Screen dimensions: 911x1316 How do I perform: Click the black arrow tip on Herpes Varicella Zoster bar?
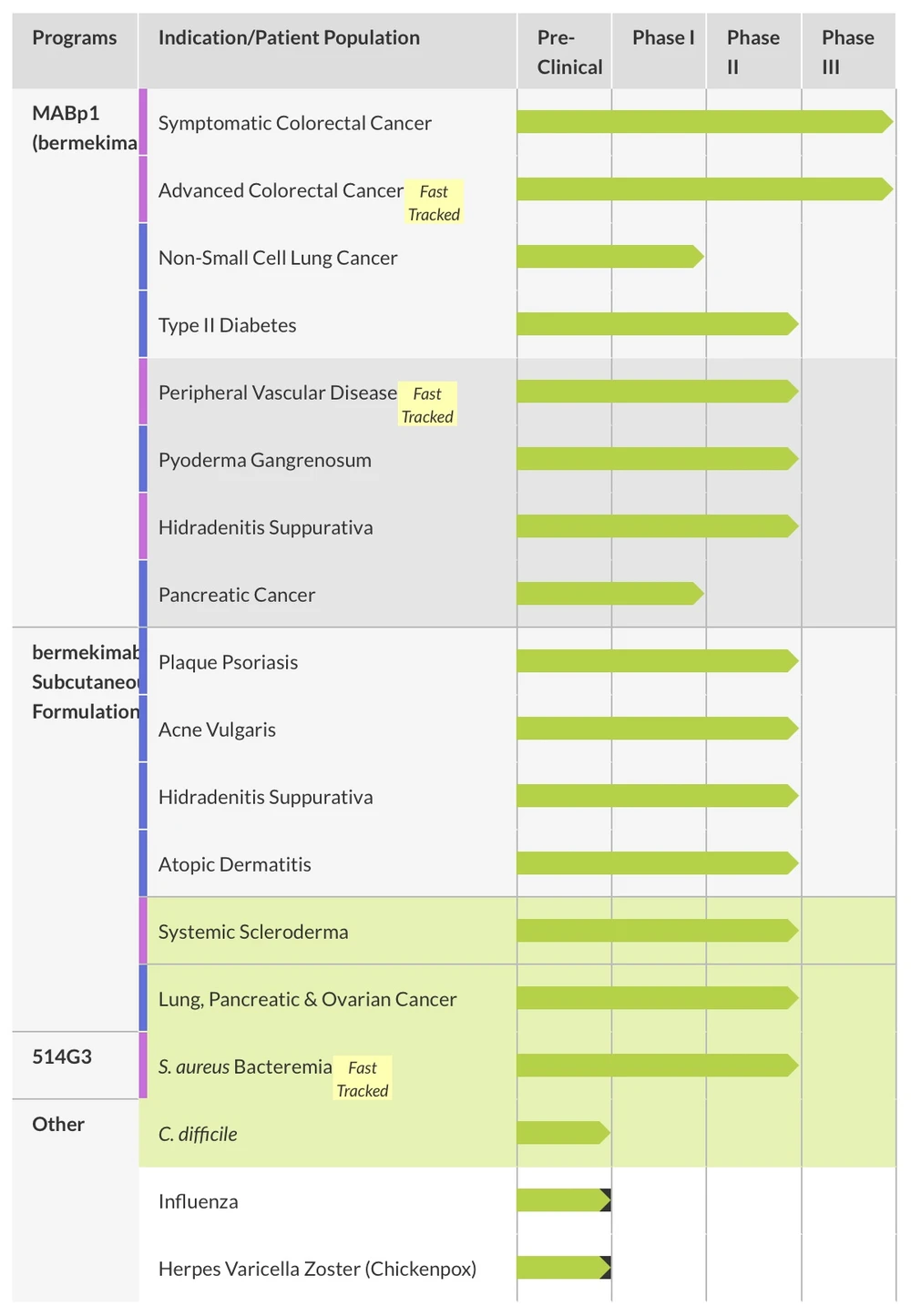(x=606, y=1268)
